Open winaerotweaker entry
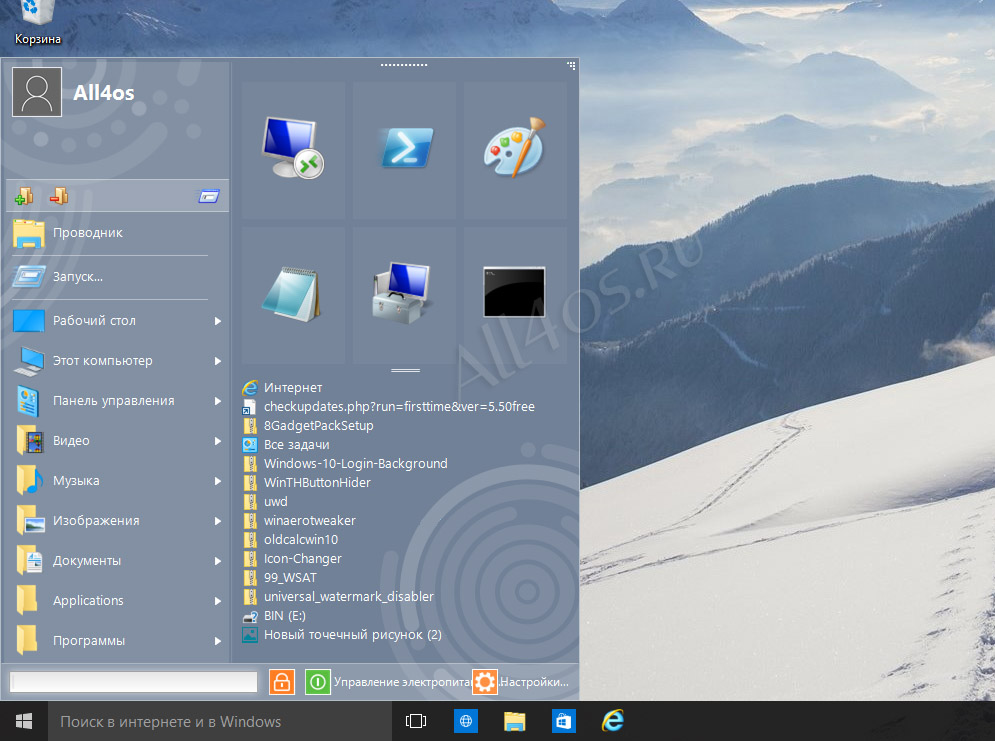This screenshot has height=741, width=995. 299,521
